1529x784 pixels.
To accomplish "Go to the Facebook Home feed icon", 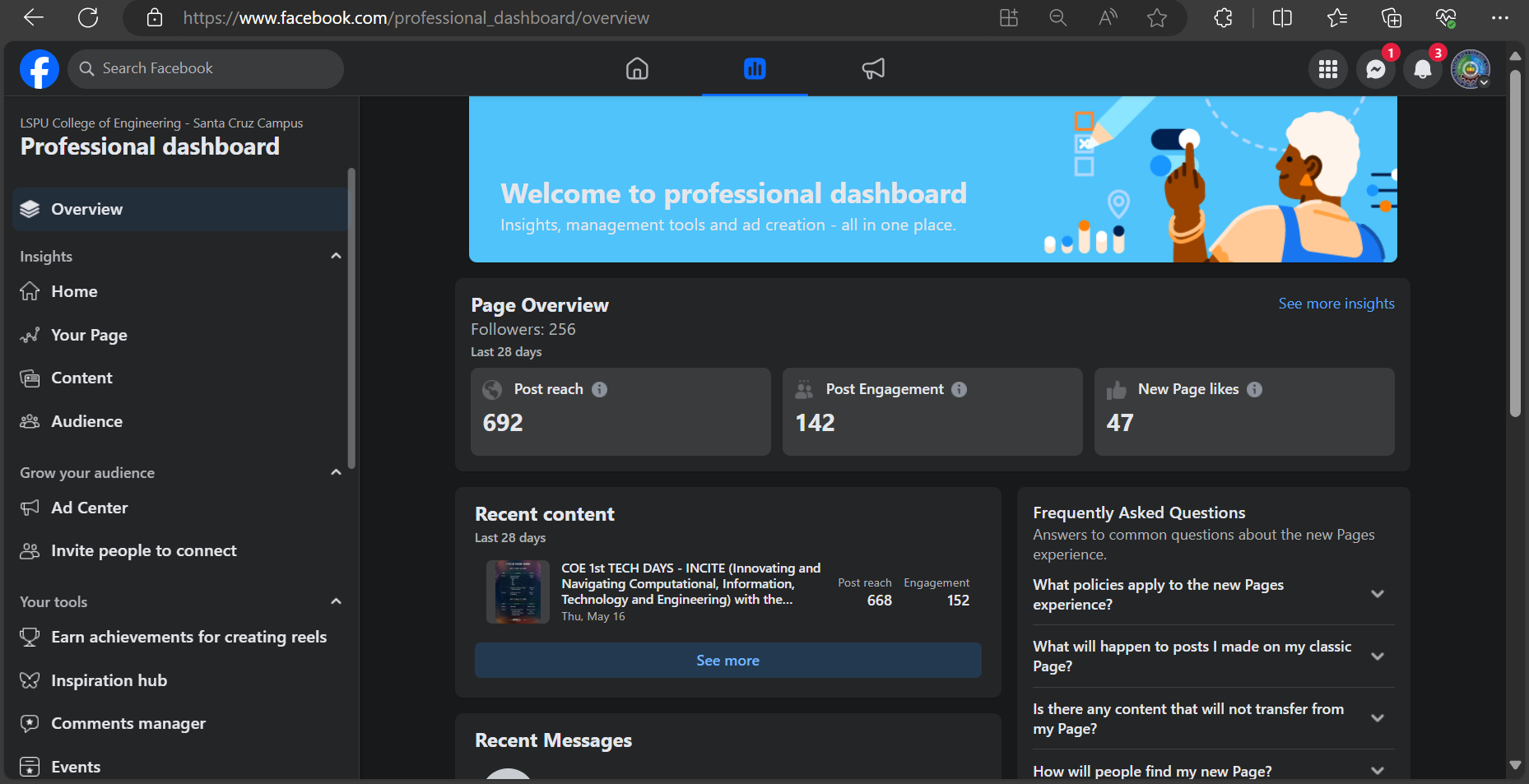I will tap(637, 69).
